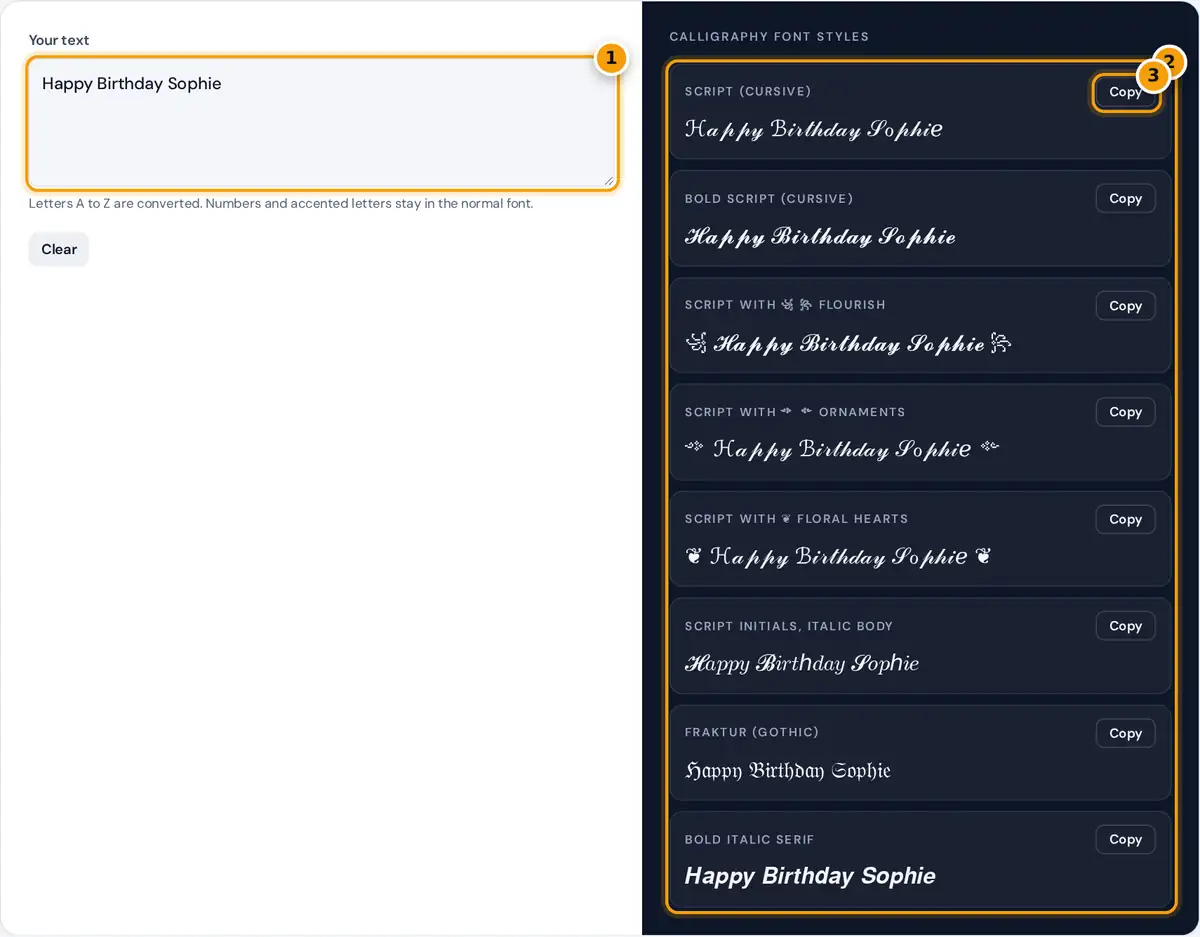Copy the Fraktur (Gothic) style

pos(1125,733)
